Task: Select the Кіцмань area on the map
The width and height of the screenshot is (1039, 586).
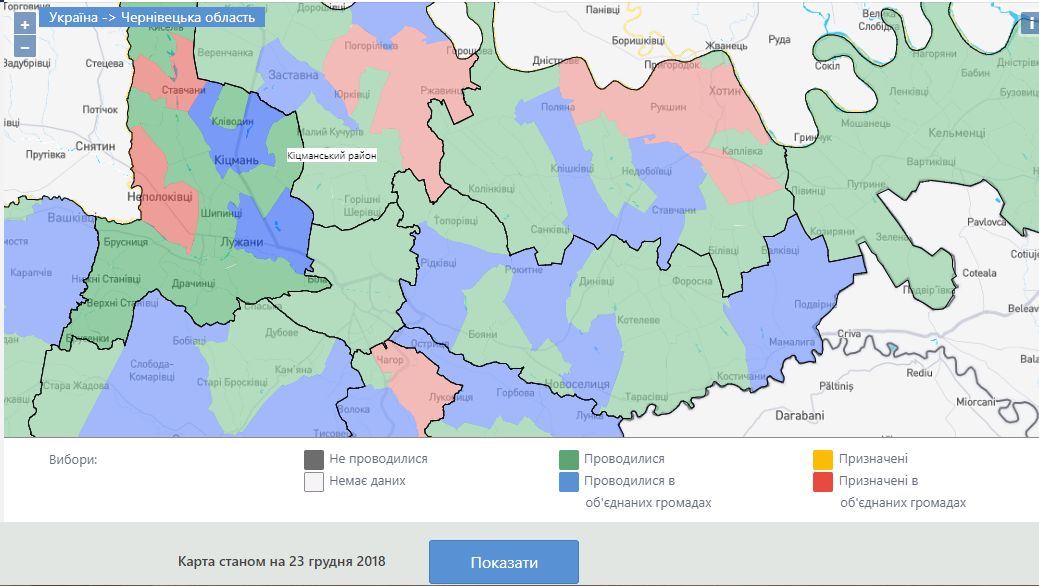Action: click(237, 160)
